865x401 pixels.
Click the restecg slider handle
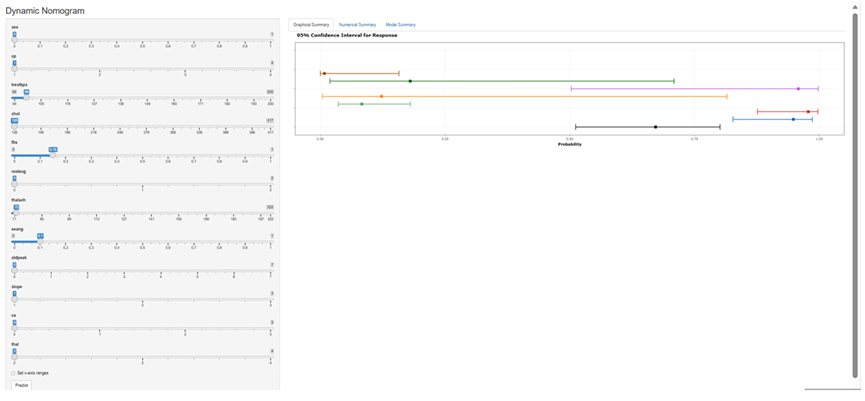[14, 184]
